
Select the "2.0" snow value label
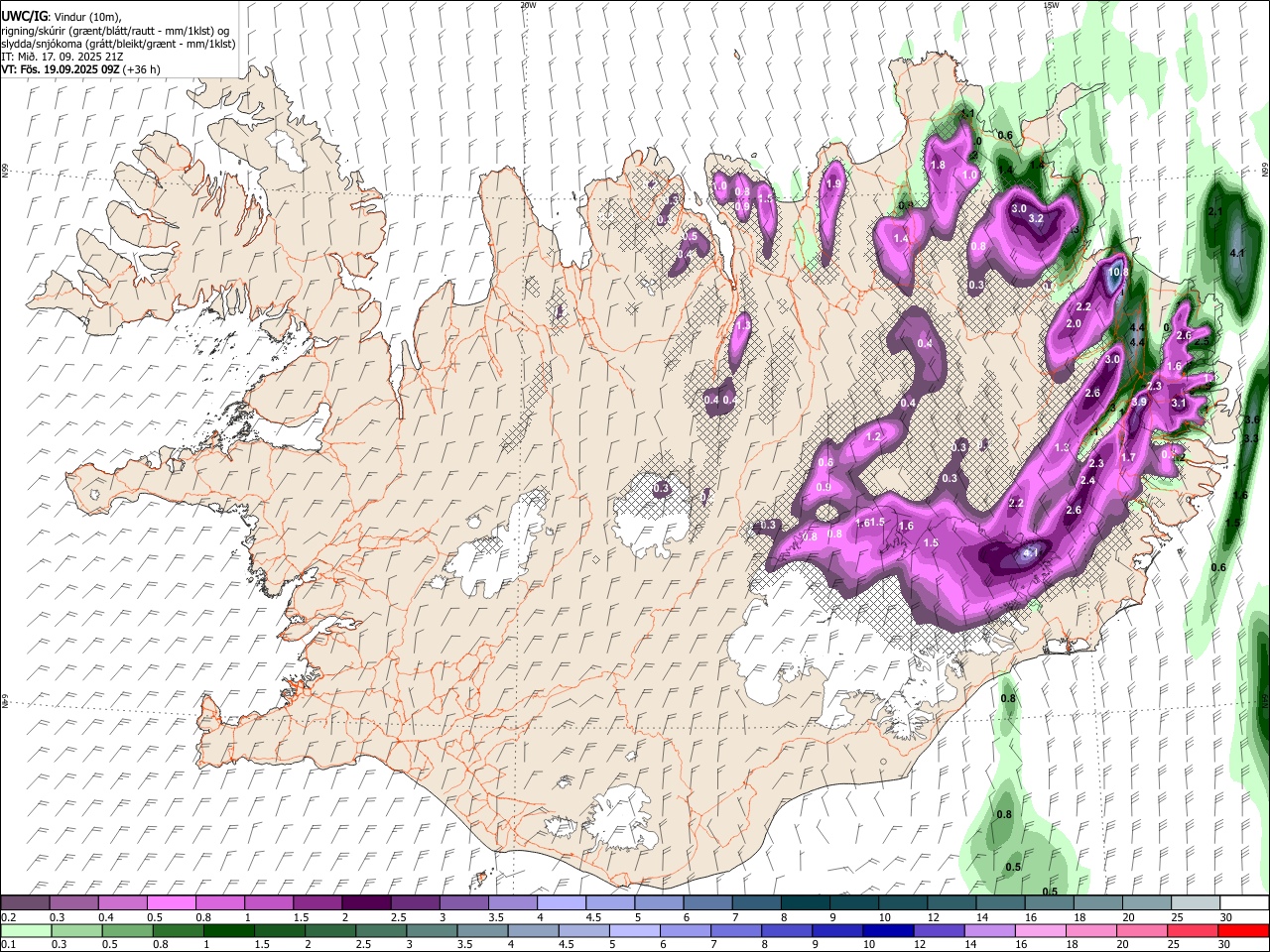tap(1074, 324)
